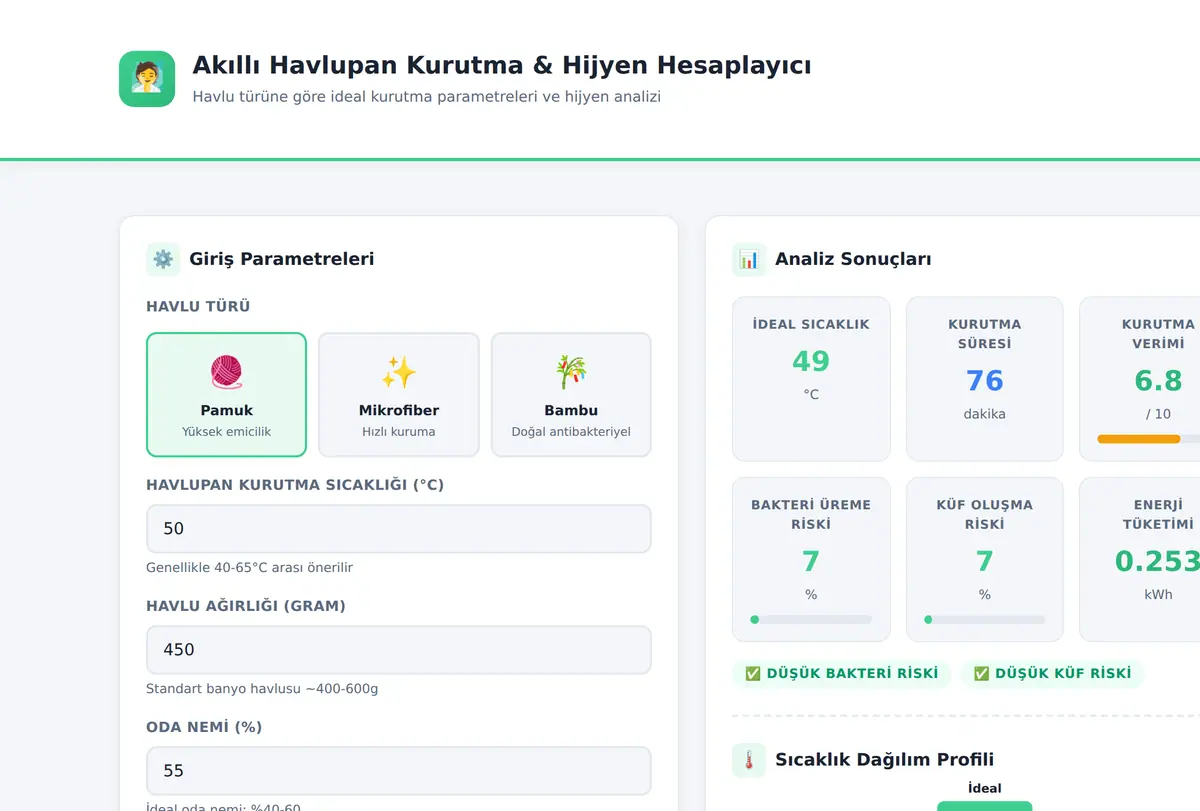1200x811 pixels.
Task: Click the Düşük Küf Riski badge
Action: 1053,674
